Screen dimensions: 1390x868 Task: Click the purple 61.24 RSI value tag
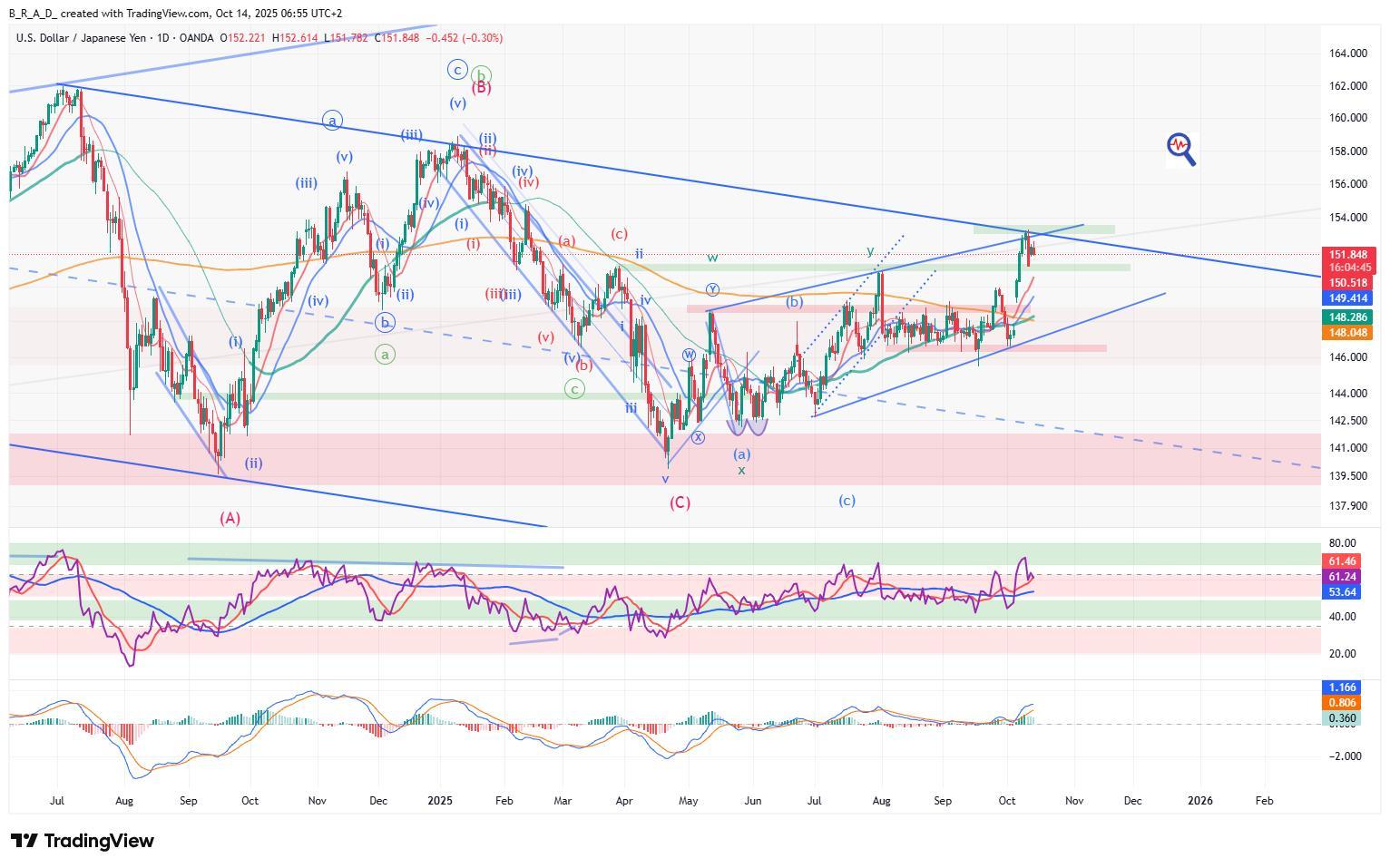(1343, 577)
